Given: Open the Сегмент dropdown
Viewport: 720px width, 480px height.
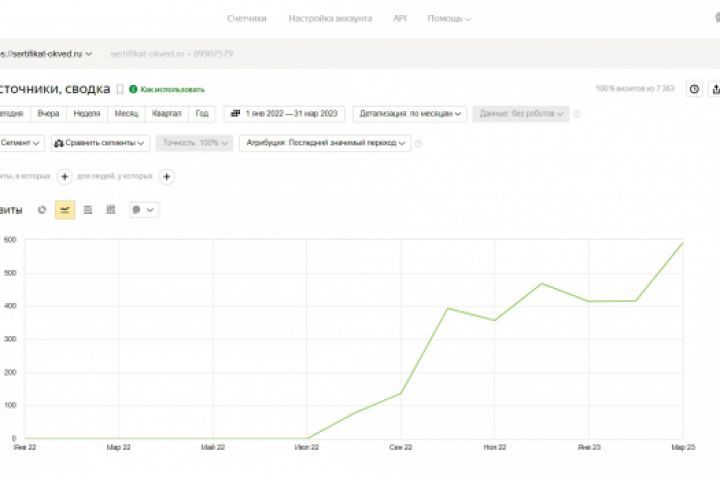Looking at the screenshot, I should coord(21,143).
